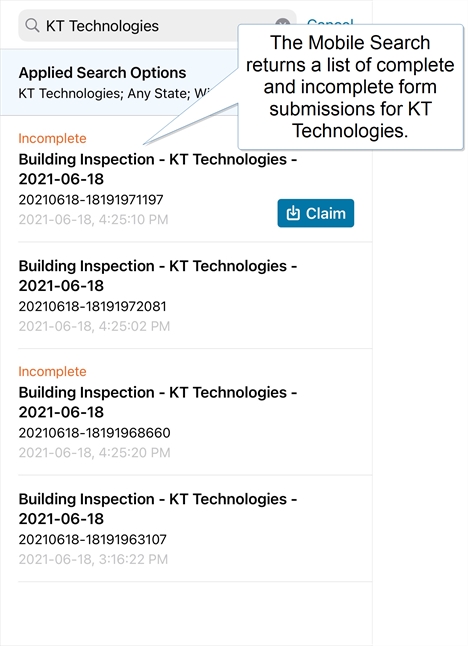Edit the KT Technologies search field
Viewport: 468px width, 646px height.
pyautogui.click(x=157, y=26)
